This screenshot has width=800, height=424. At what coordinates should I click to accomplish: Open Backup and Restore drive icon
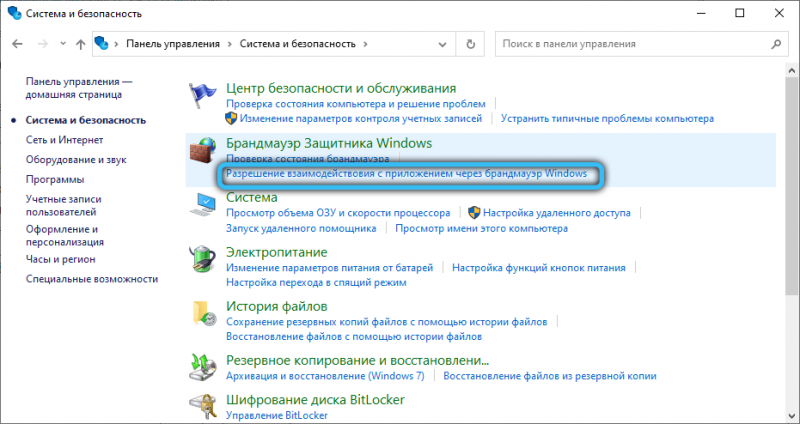coord(203,368)
